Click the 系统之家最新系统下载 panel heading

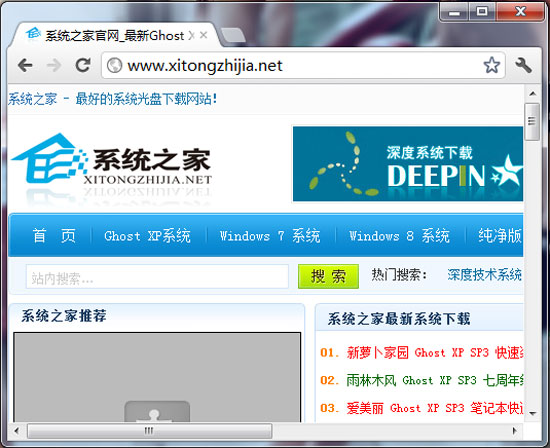(399, 319)
